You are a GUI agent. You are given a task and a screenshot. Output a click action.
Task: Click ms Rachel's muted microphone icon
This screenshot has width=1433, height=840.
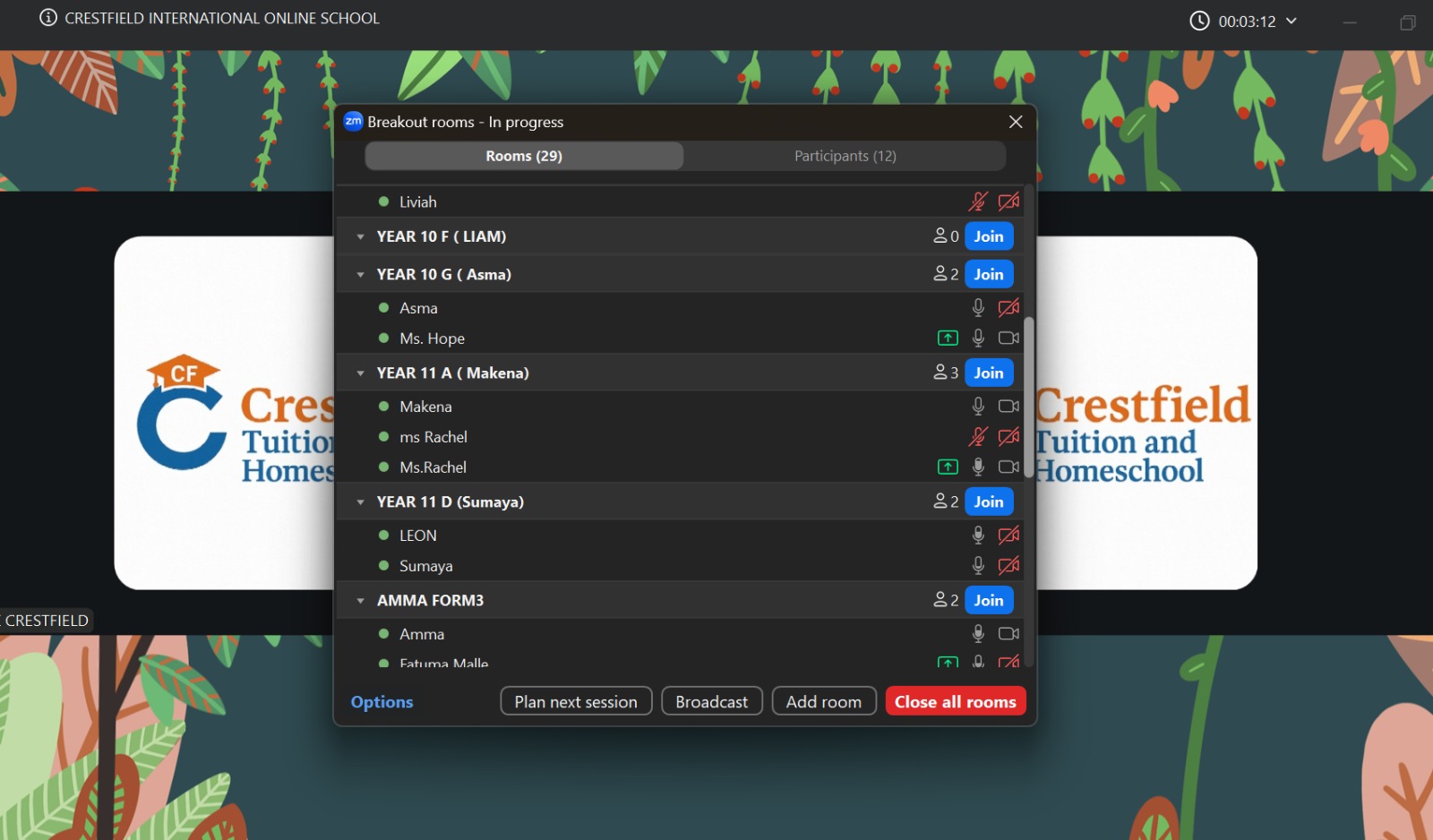978,436
